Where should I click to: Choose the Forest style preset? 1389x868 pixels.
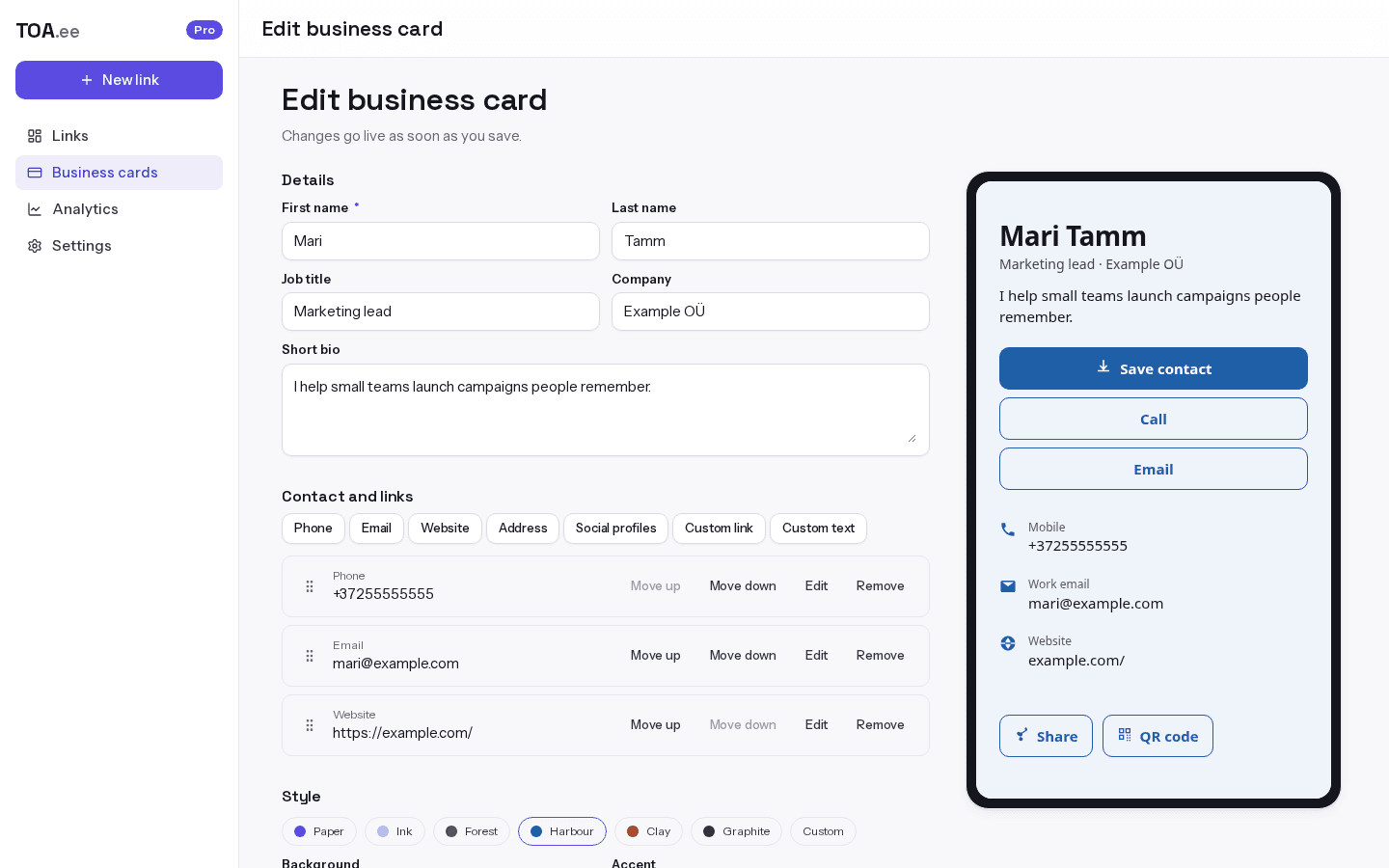point(472,831)
